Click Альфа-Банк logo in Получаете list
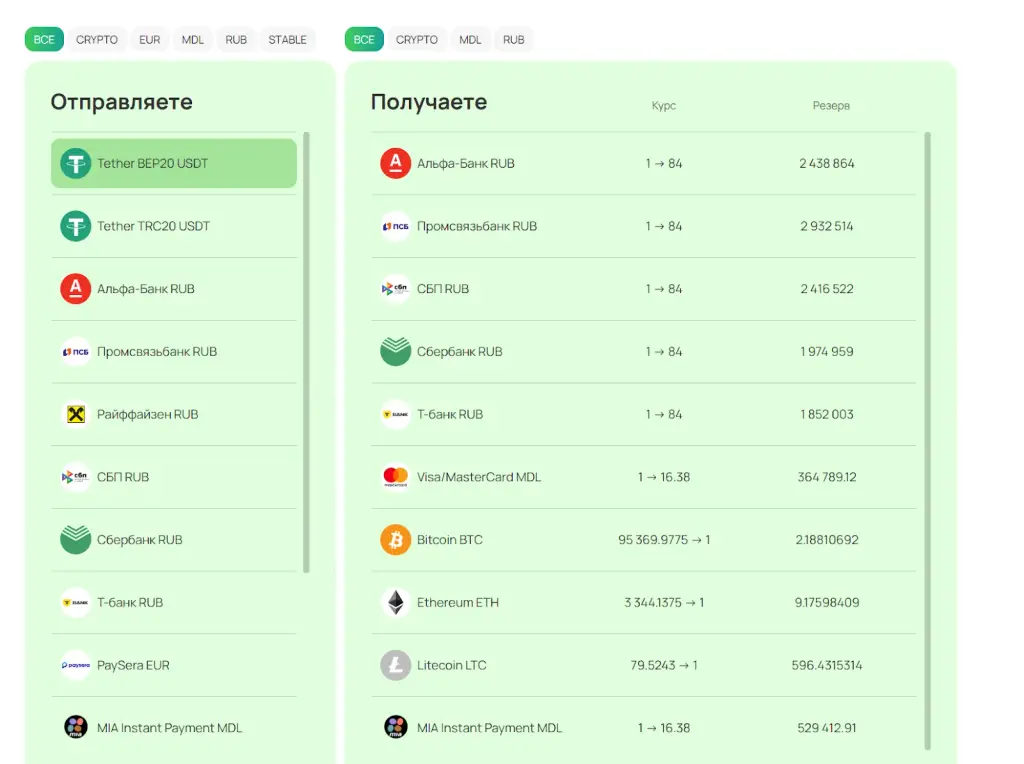 (396, 163)
